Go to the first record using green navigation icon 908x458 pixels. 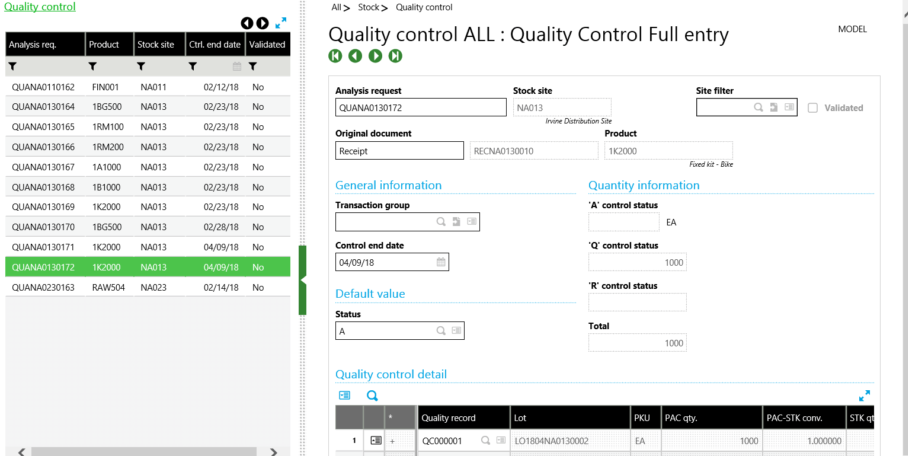point(335,56)
